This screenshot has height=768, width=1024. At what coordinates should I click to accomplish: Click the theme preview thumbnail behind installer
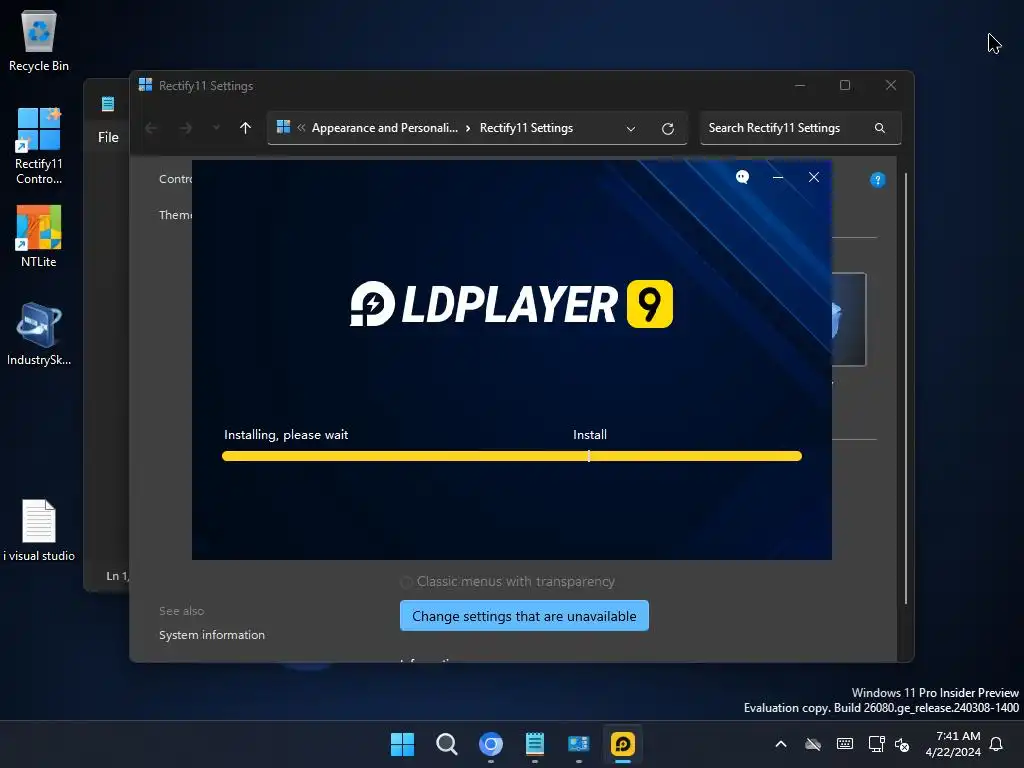click(x=849, y=319)
